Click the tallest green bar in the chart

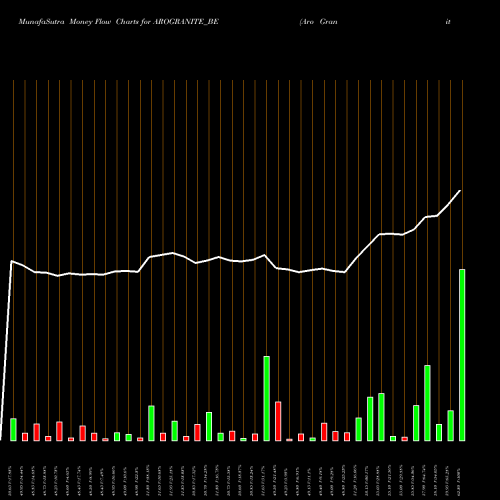pos(462,355)
